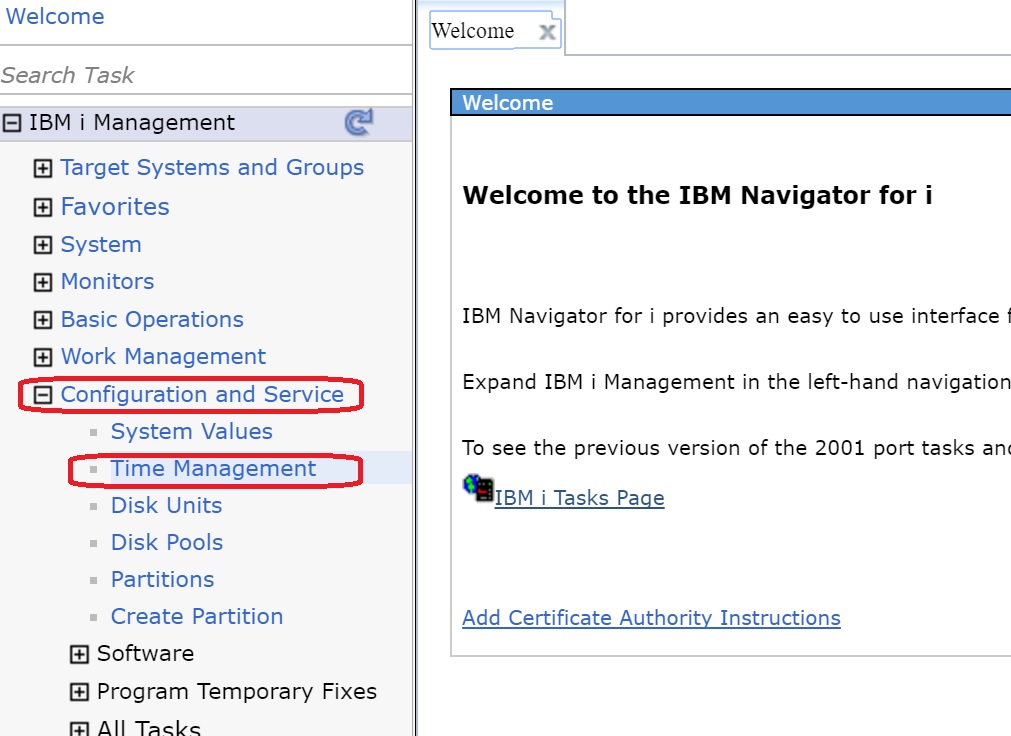1011x736 pixels.
Task: Expand the Program Temporary Fixes node
Action: tap(79, 692)
